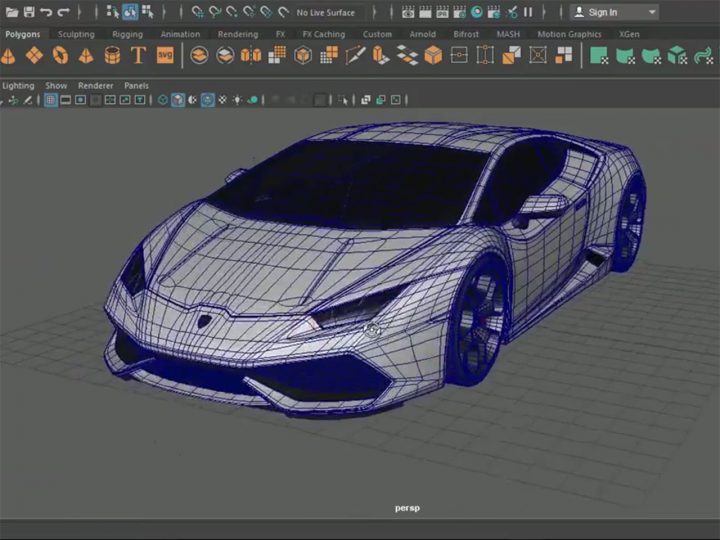Click the Select by Component Type icon
Viewport: 720px width, 540px height.
pyautogui.click(x=147, y=12)
